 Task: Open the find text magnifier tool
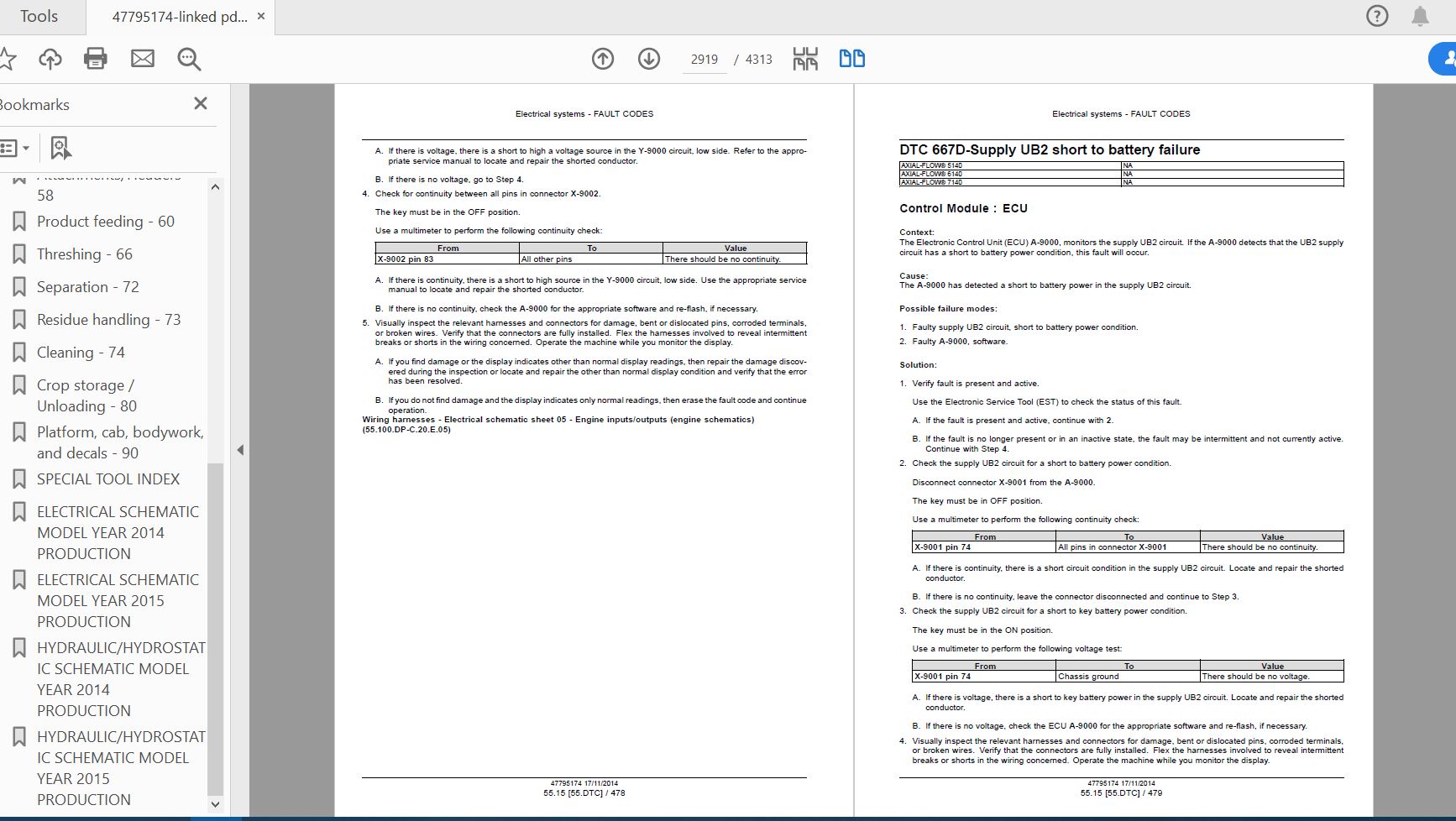(x=189, y=59)
